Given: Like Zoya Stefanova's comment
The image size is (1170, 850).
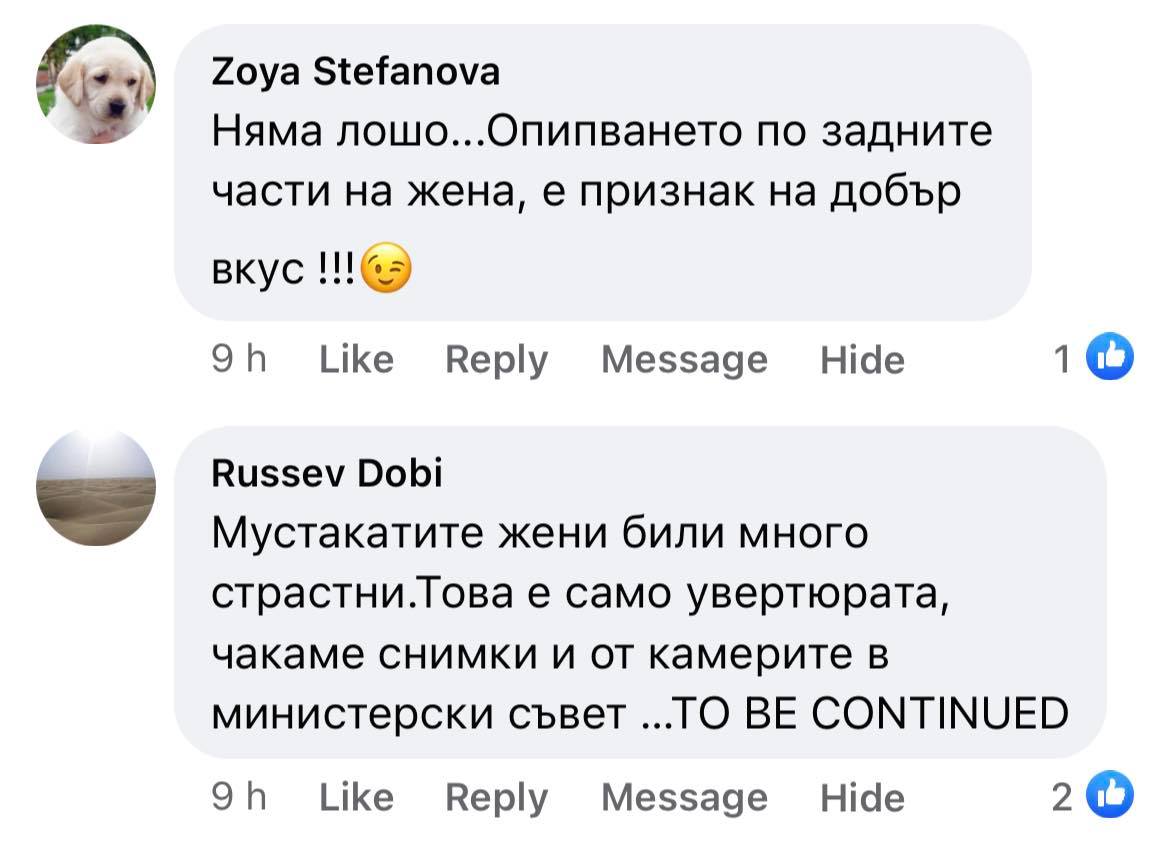Looking at the screenshot, I should (x=356, y=359).
